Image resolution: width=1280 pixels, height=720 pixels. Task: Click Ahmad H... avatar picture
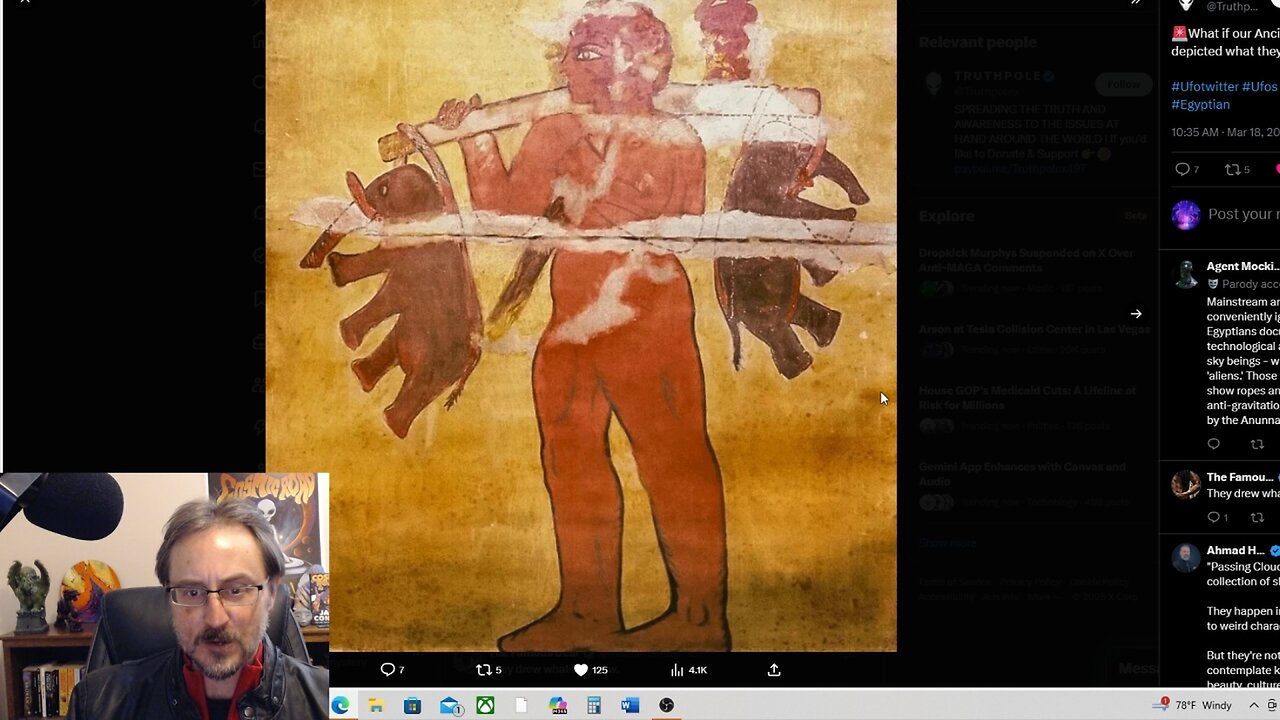pos(1186,558)
